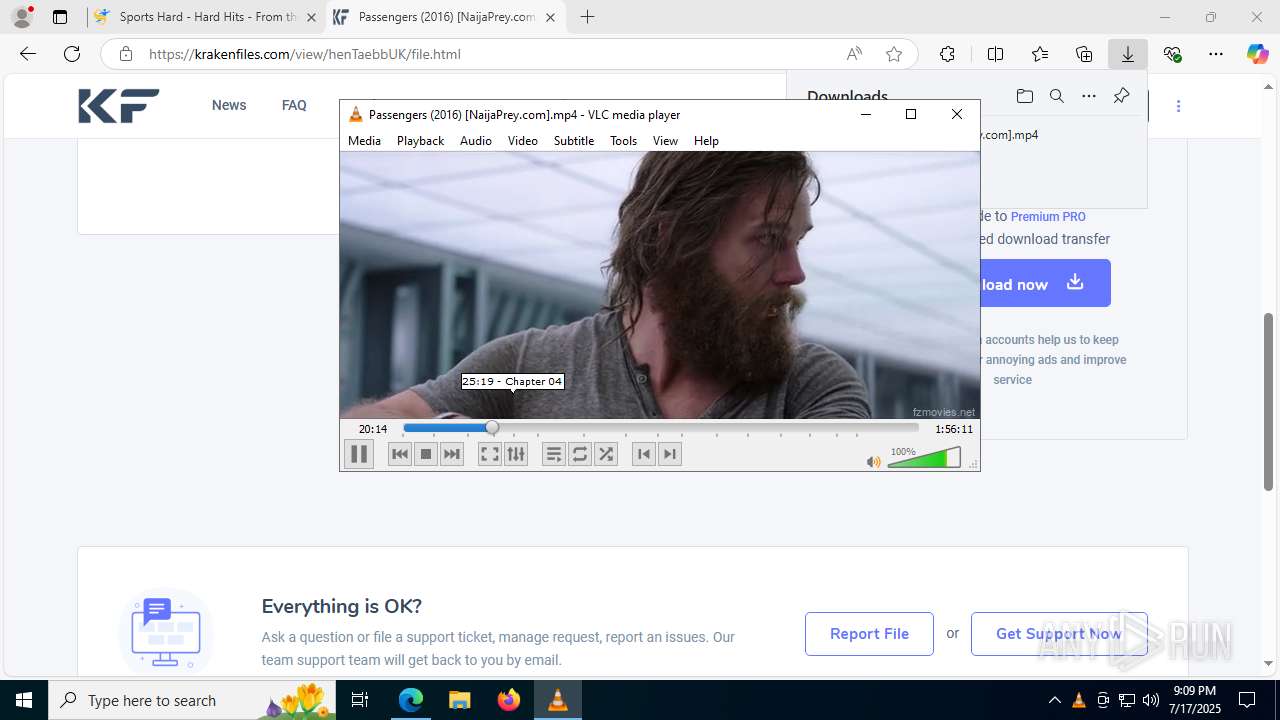Open Browser essentials icon
Screen dimensions: 1280x720
pyautogui.click(x=1172, y=54)
